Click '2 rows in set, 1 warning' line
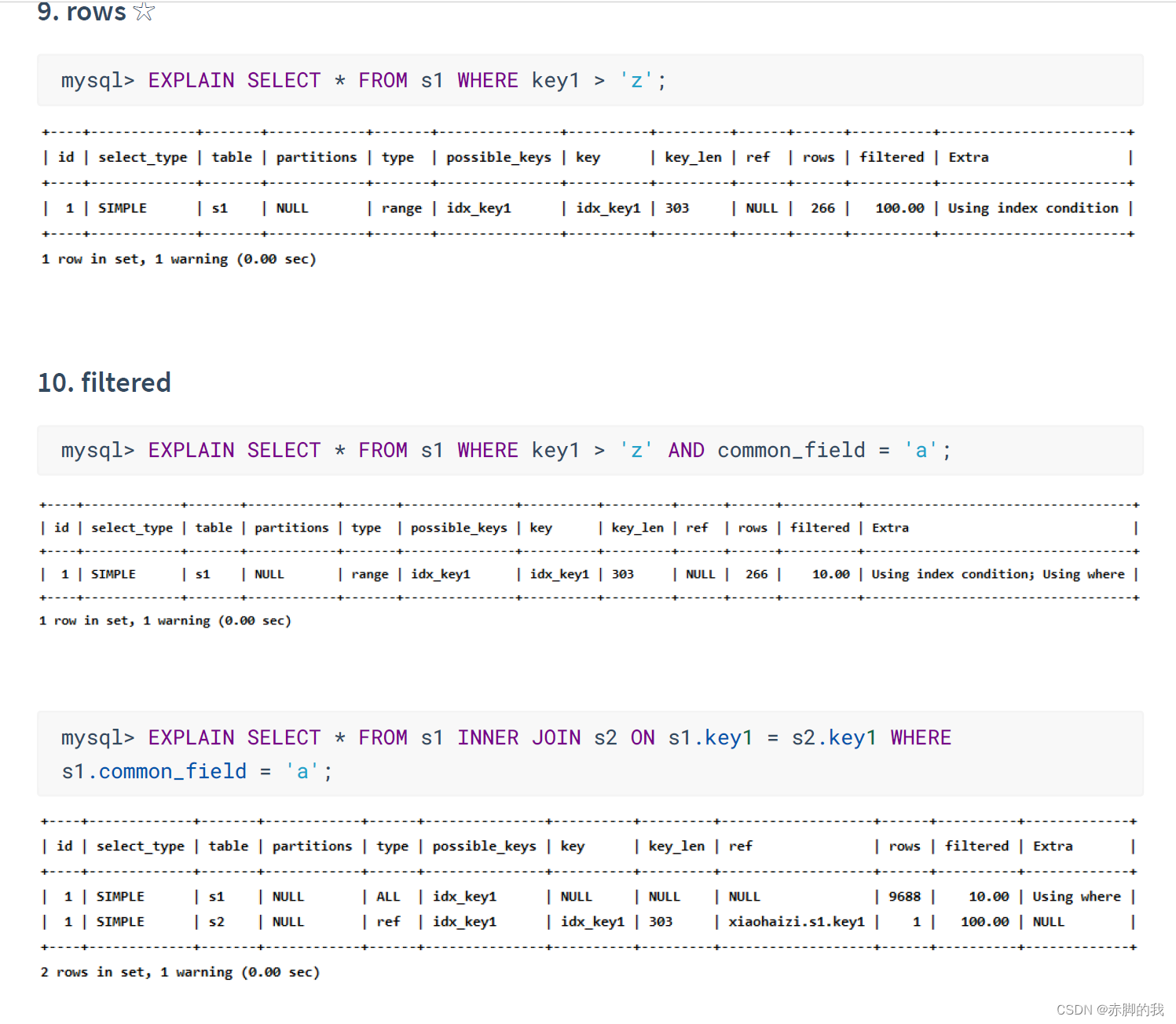 180,972
